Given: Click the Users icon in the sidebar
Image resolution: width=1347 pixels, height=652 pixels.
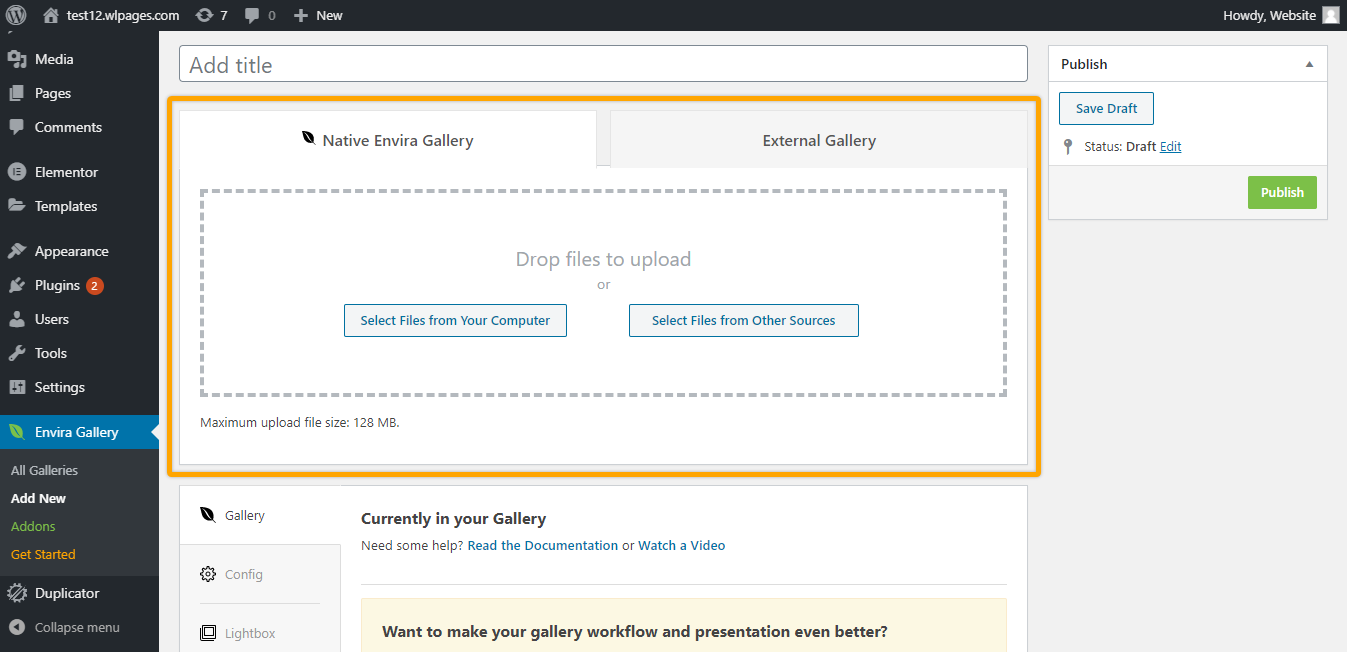Looking at the screenshot, I should (17, 319).
